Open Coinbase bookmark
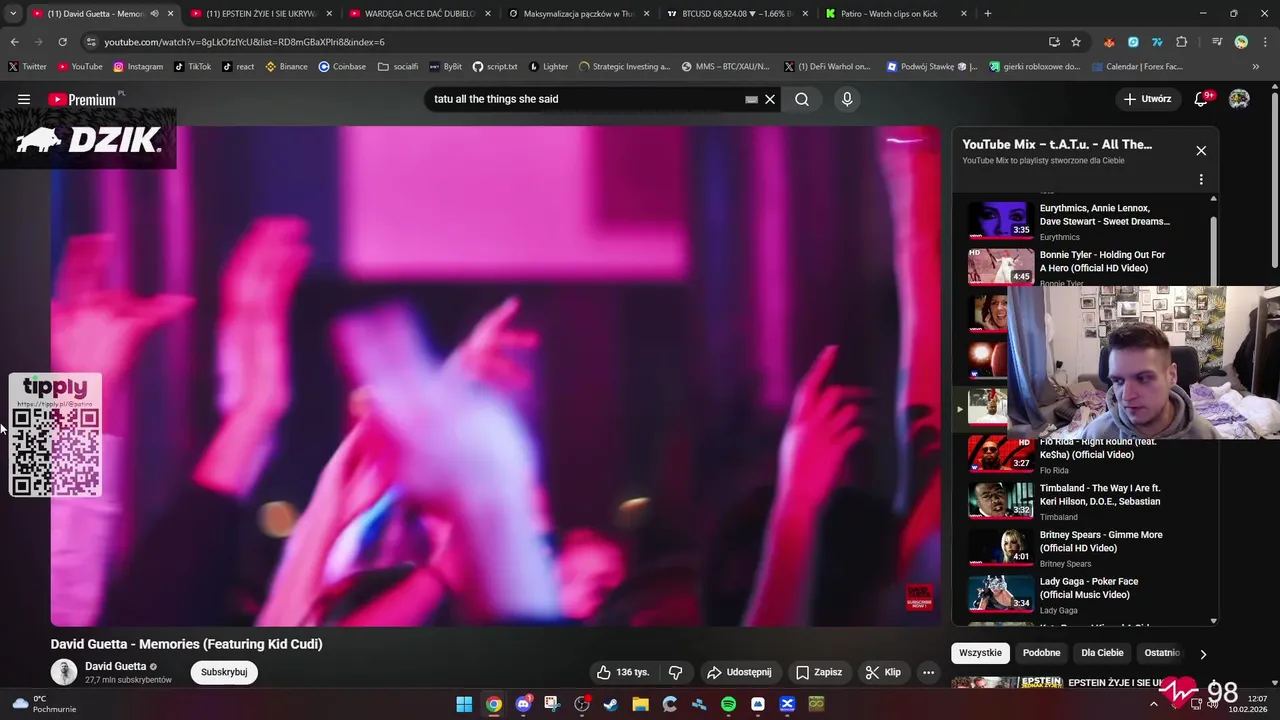Image resolution: width=1280 pixels, height=720 pixels. point(342,67)
